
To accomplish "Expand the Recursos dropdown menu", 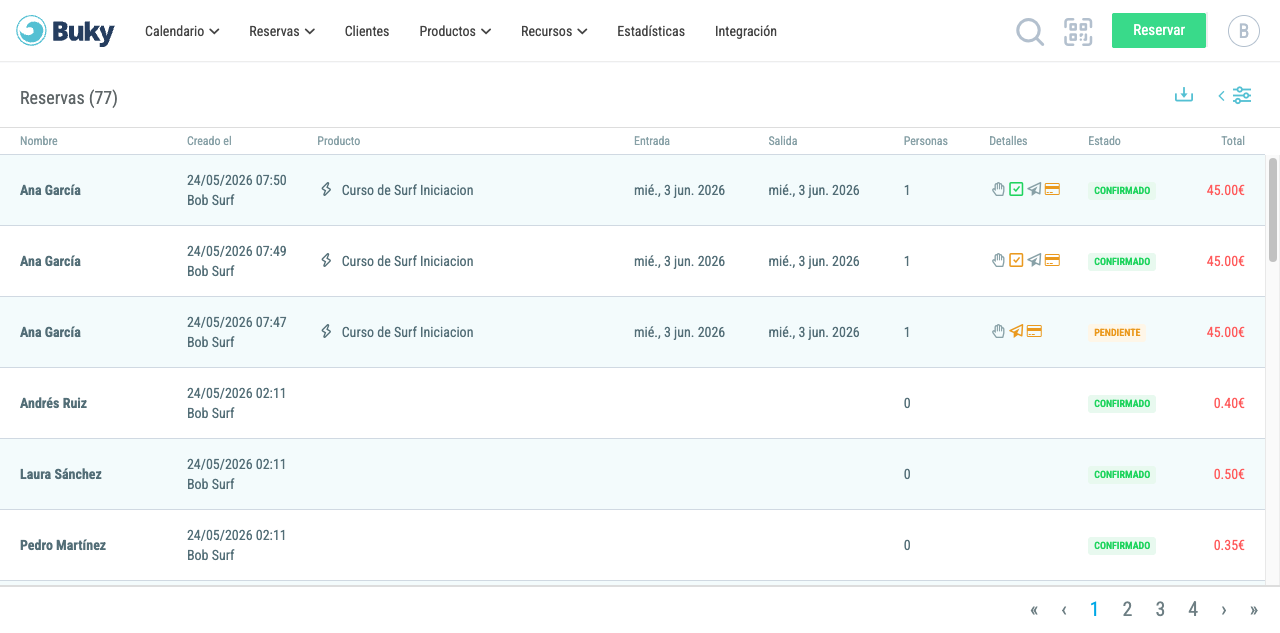I will tap(554, 31).
